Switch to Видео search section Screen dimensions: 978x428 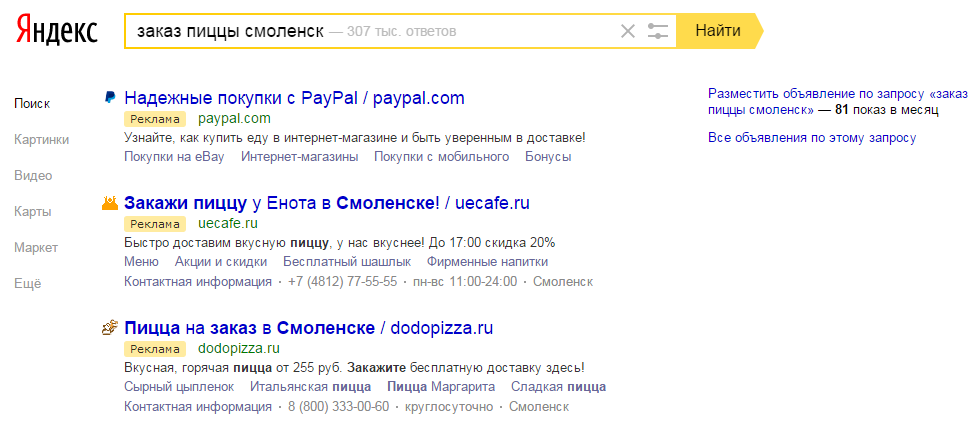[33, 176]
